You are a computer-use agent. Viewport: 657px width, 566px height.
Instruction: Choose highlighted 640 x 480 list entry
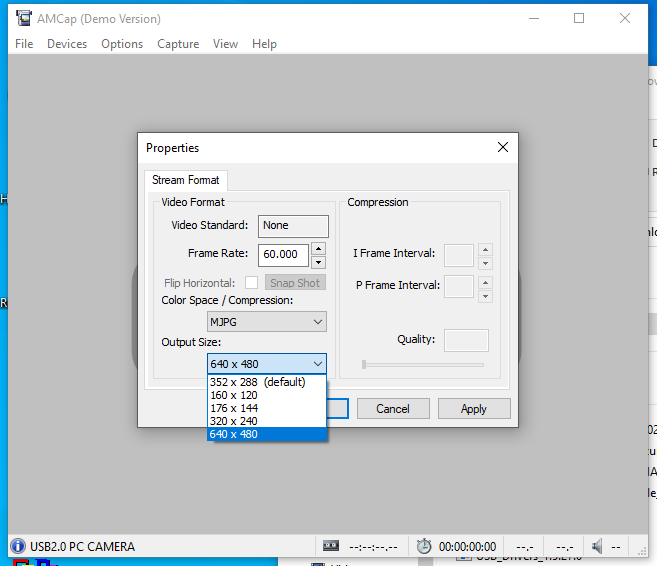267,434
